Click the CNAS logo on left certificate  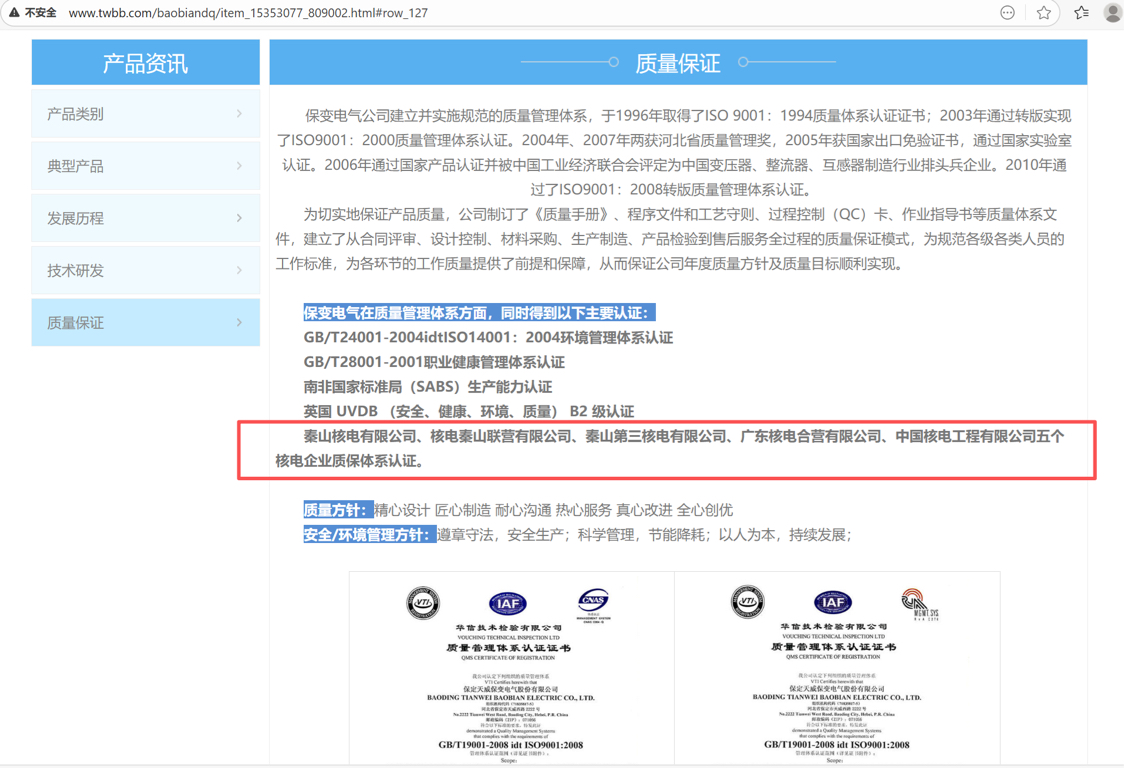[594, 605]
